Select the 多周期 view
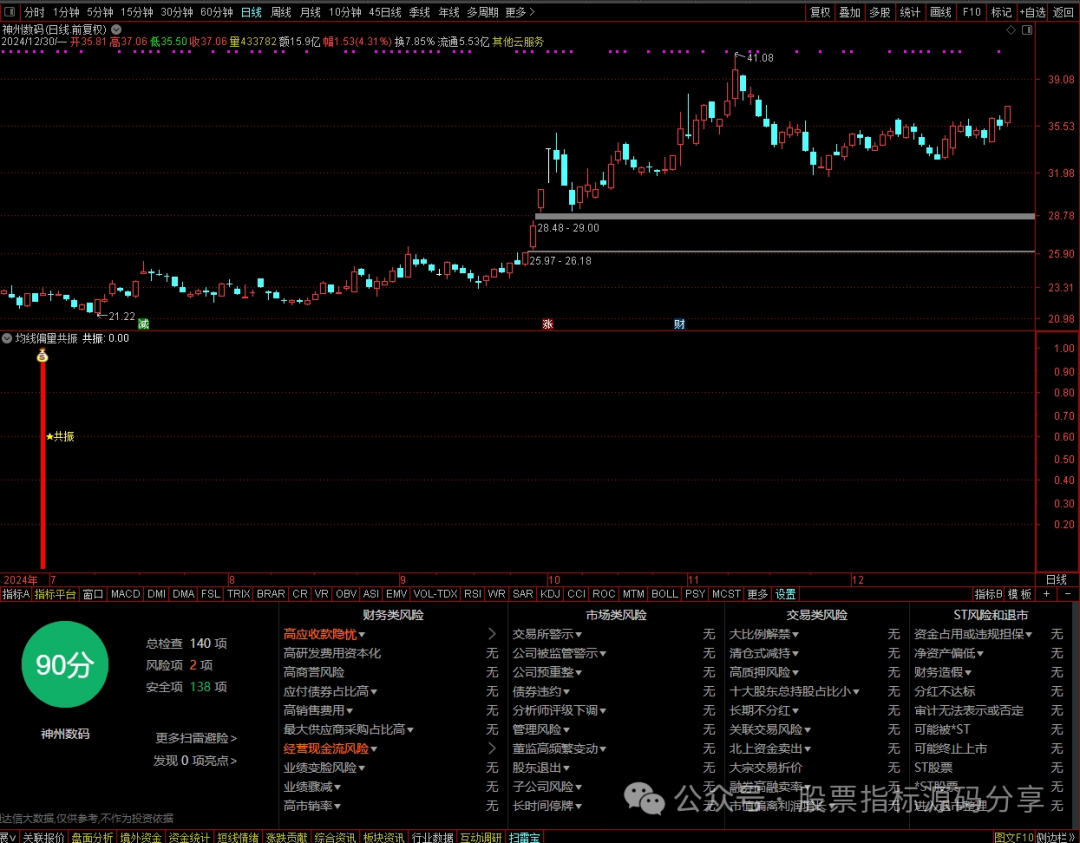This screenshot has width=1080, height=843. (482, 12)
